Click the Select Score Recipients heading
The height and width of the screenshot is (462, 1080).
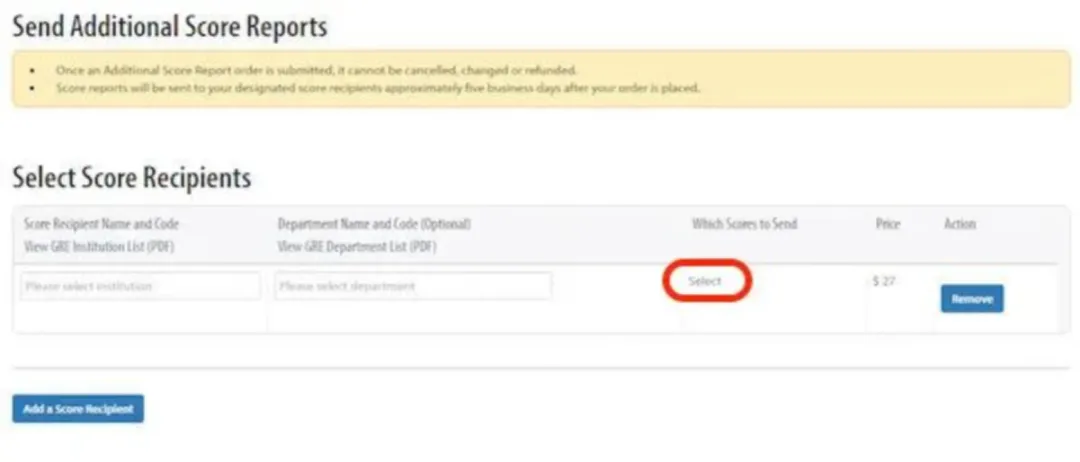131,178
